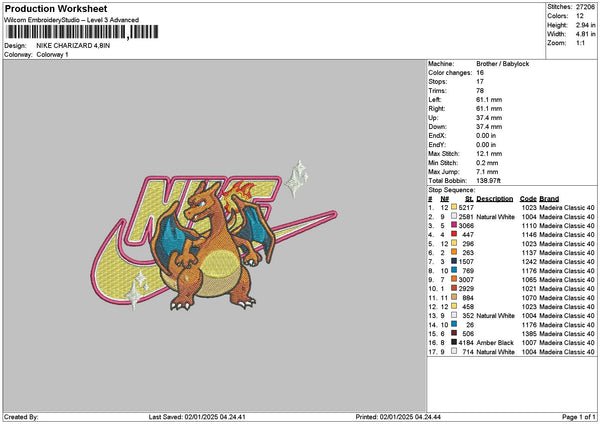The width and height of the screenshot is (600, 424).
Task: Select 'Printed: 02/01/2025 04.24.44' footer text
Action: click(x=398, y=417)
